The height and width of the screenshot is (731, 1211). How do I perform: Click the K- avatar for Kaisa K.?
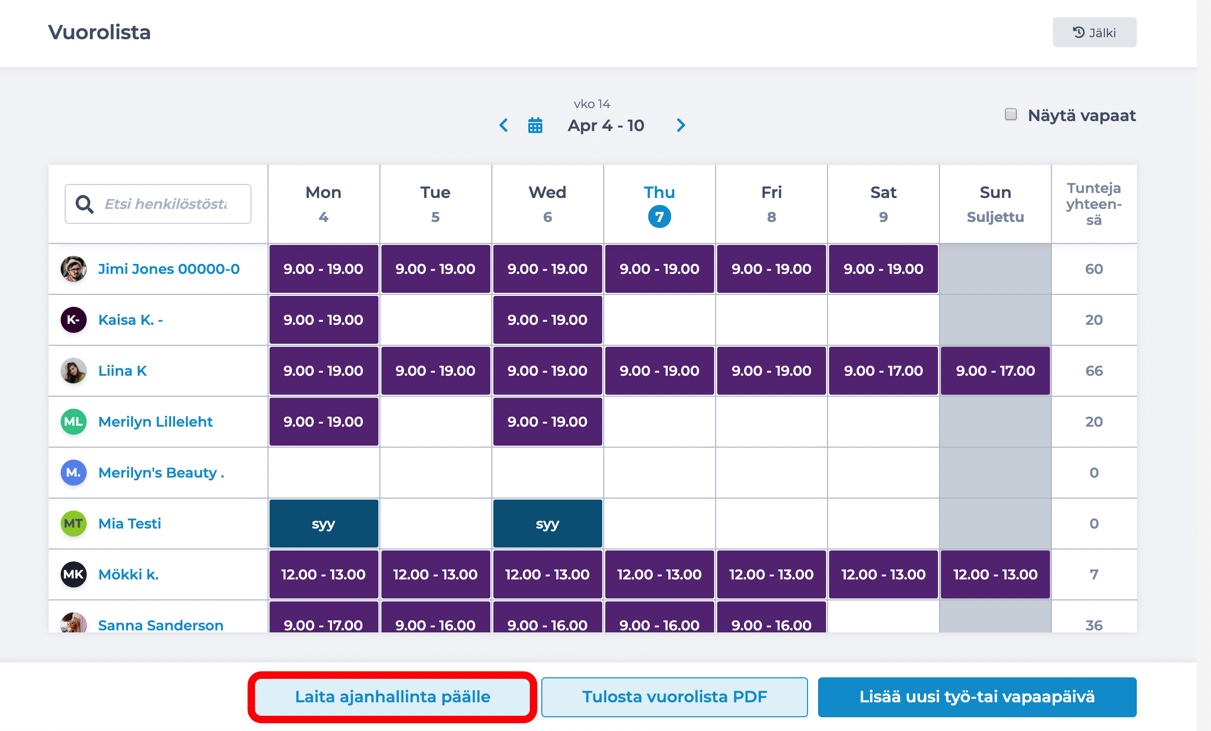click(73, 320)
